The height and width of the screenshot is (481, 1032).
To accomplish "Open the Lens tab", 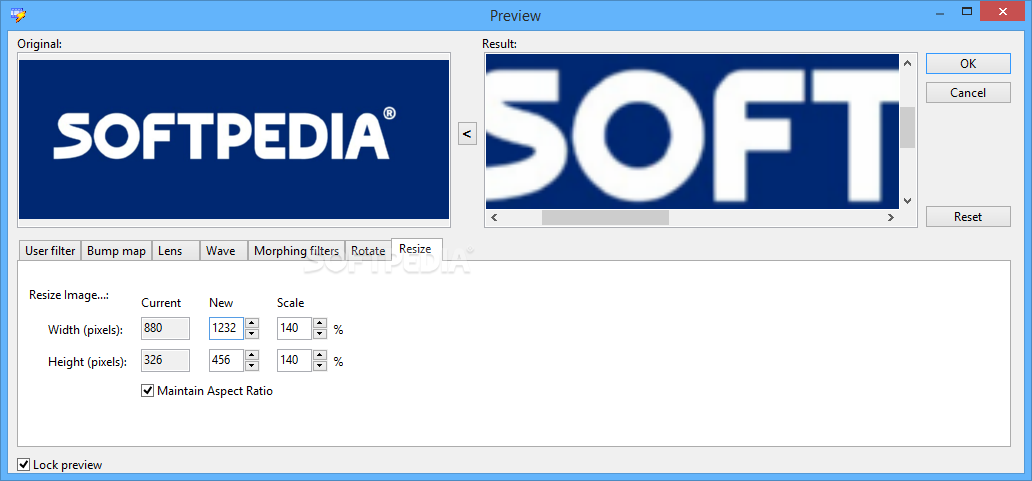I will [x=176, y=251].
